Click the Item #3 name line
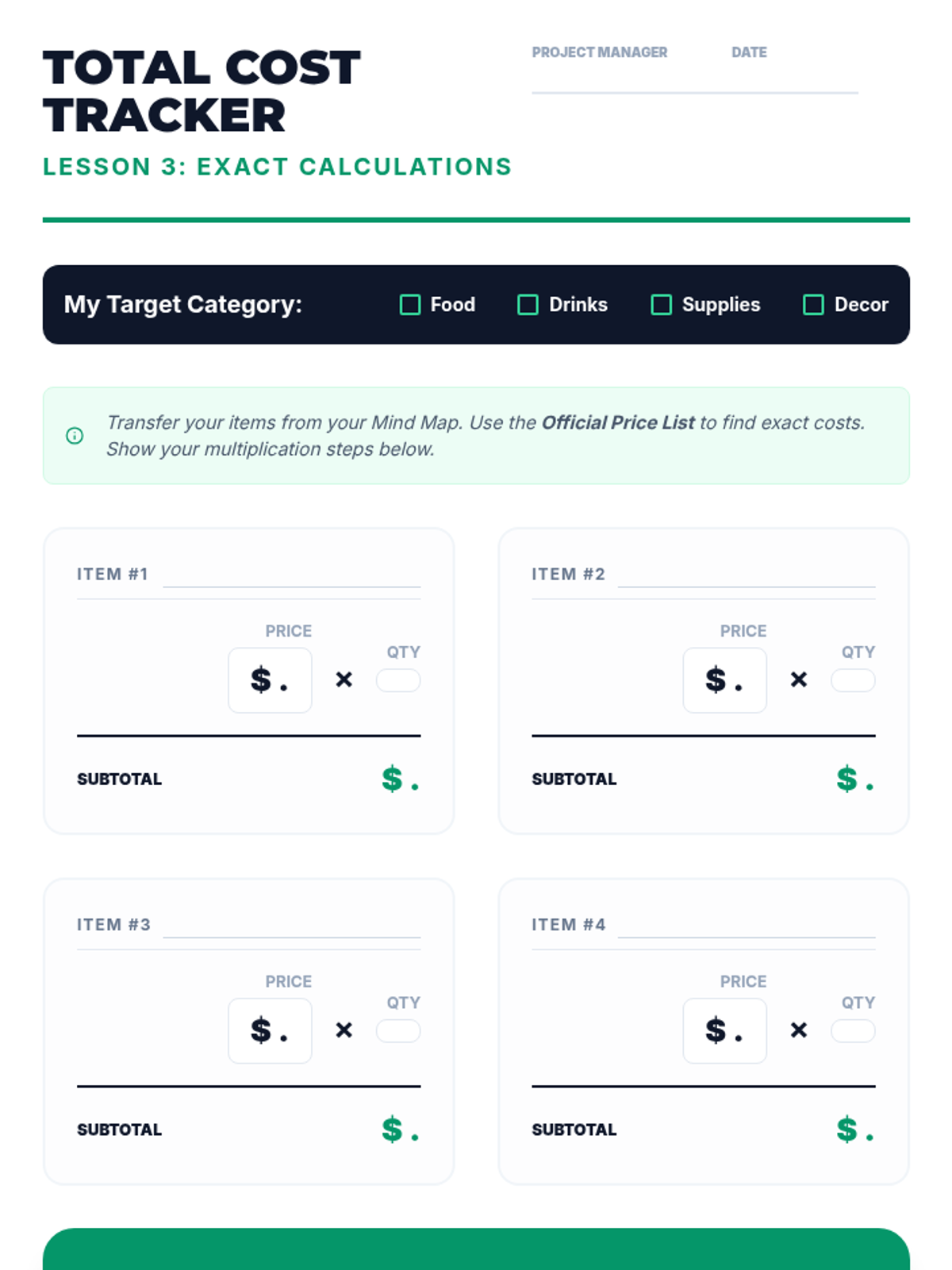Viewport: 952px width, 1270px height. 291,927
